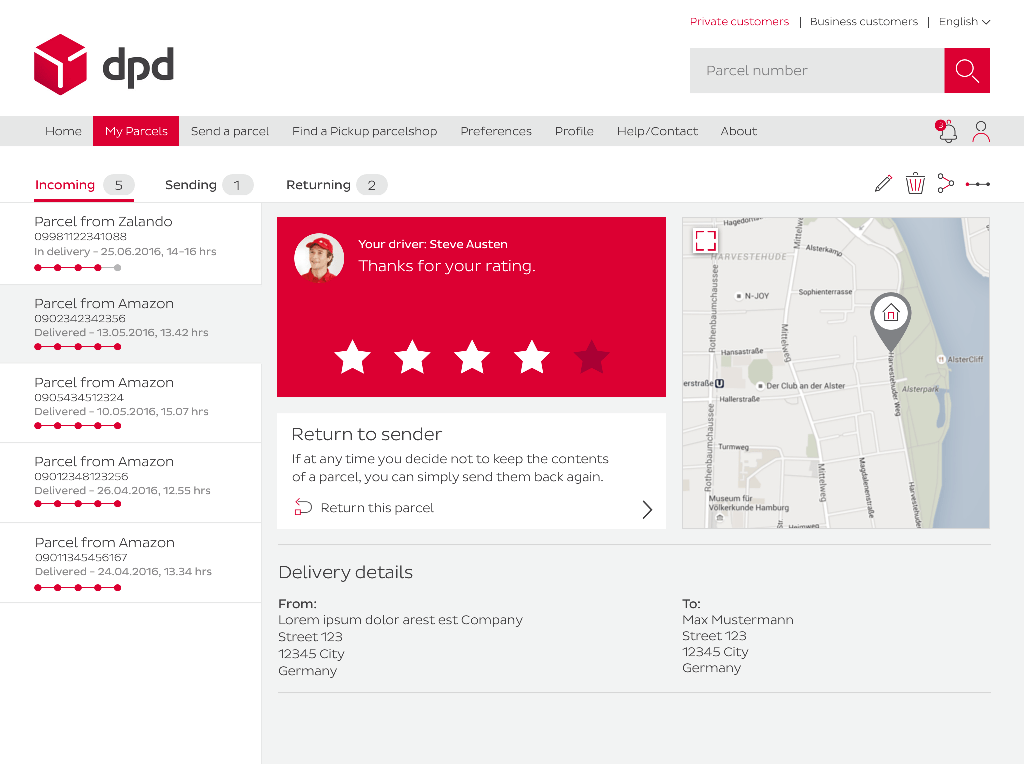
Task: Click the Business customers link
Action: tap(863, 22)
